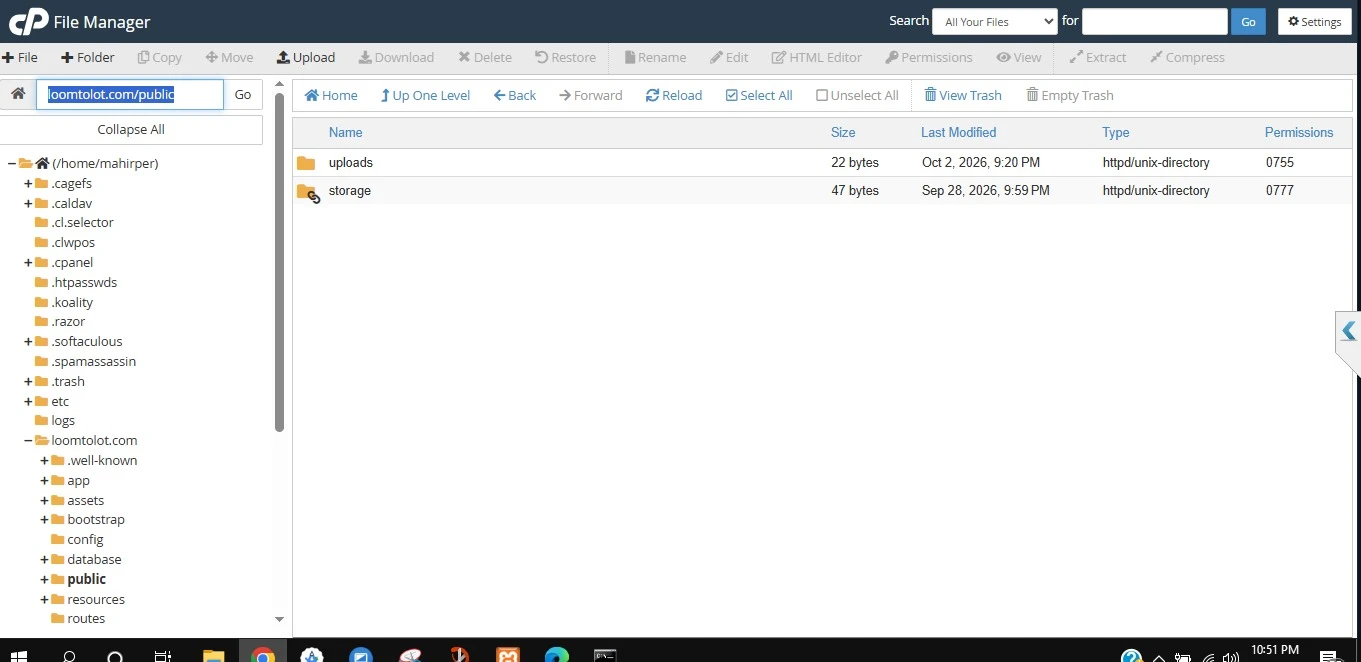Image resolution: width=1361 pixels, height=662 pixels.
Task: Expand the public folder node
Action: [x=45, y=579]
